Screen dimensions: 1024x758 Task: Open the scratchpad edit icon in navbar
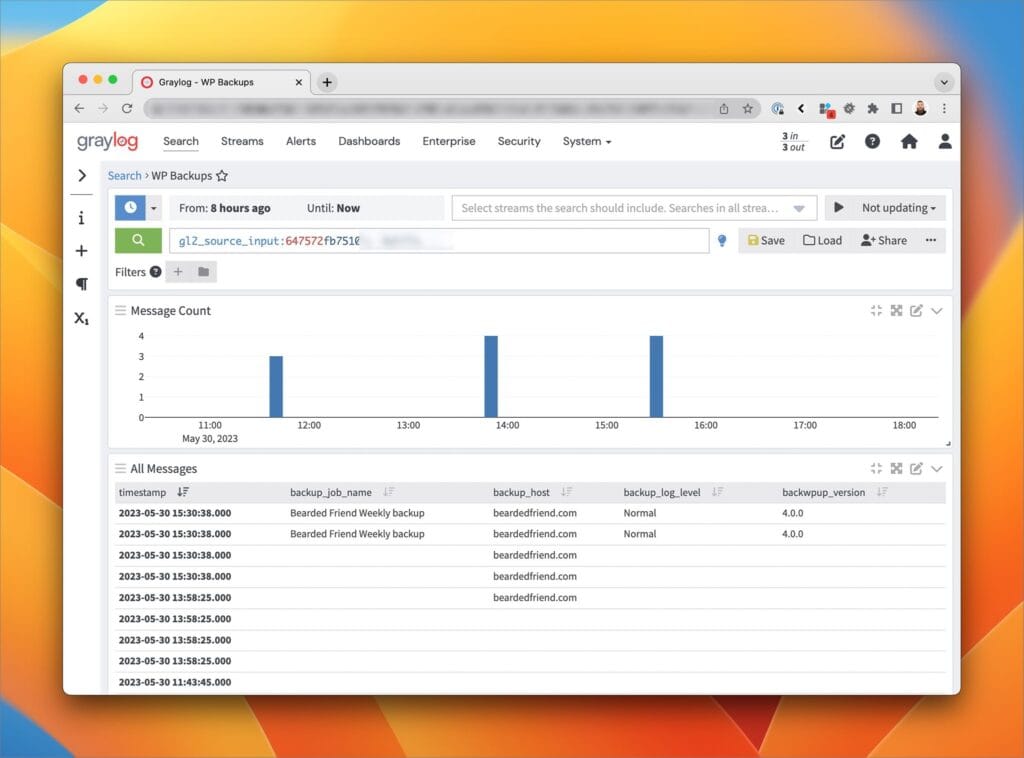click(x=837, y=142)
